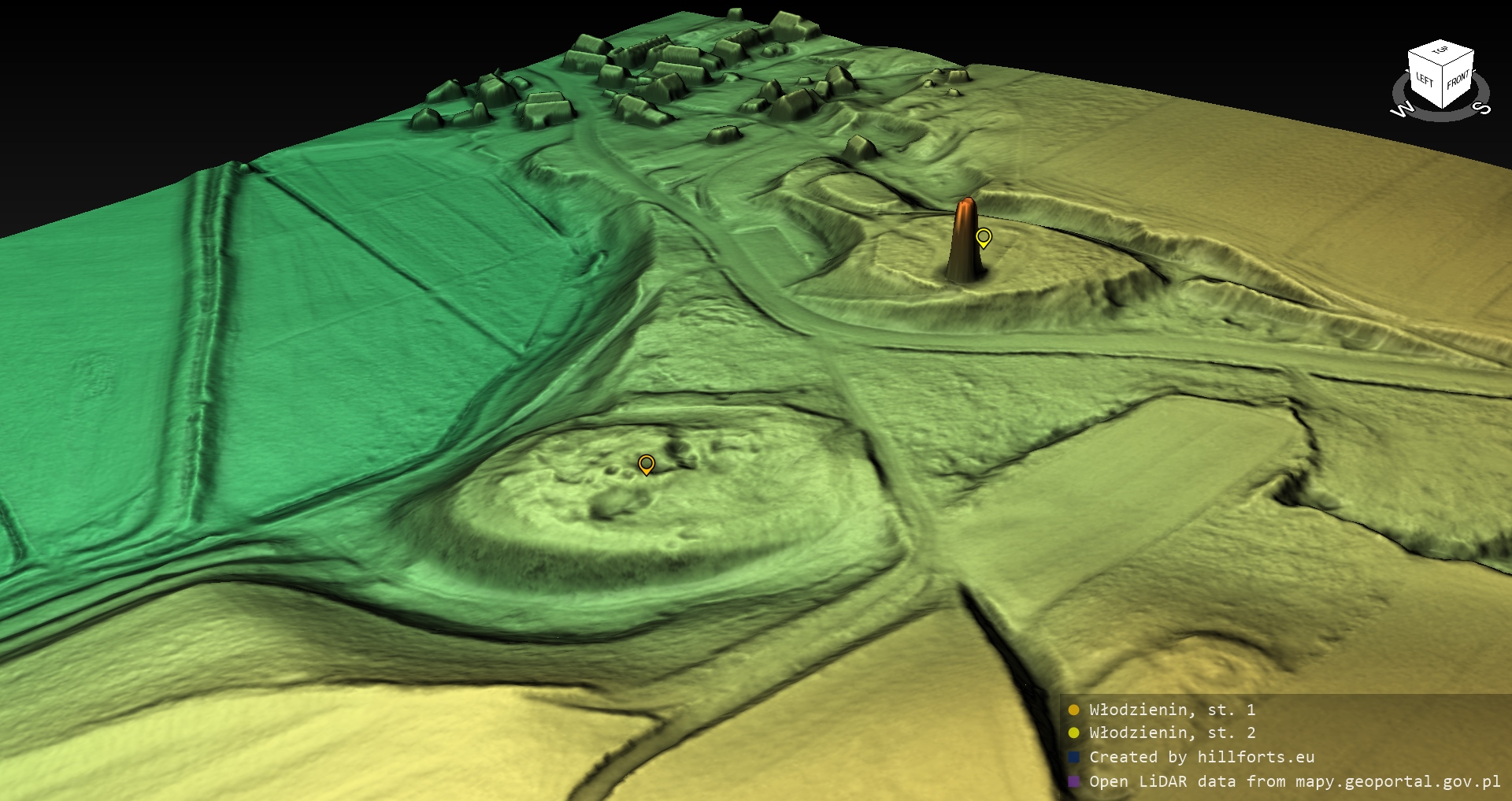Click the blue square legend marker
This screenshot has height=801, width=1512.
[x=1073, y=757]
